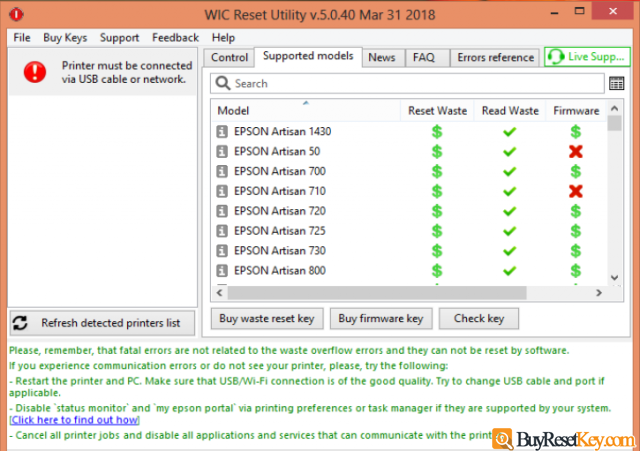Click Reset Waste dollar icon for Artisan 710

tap(437, 191)
